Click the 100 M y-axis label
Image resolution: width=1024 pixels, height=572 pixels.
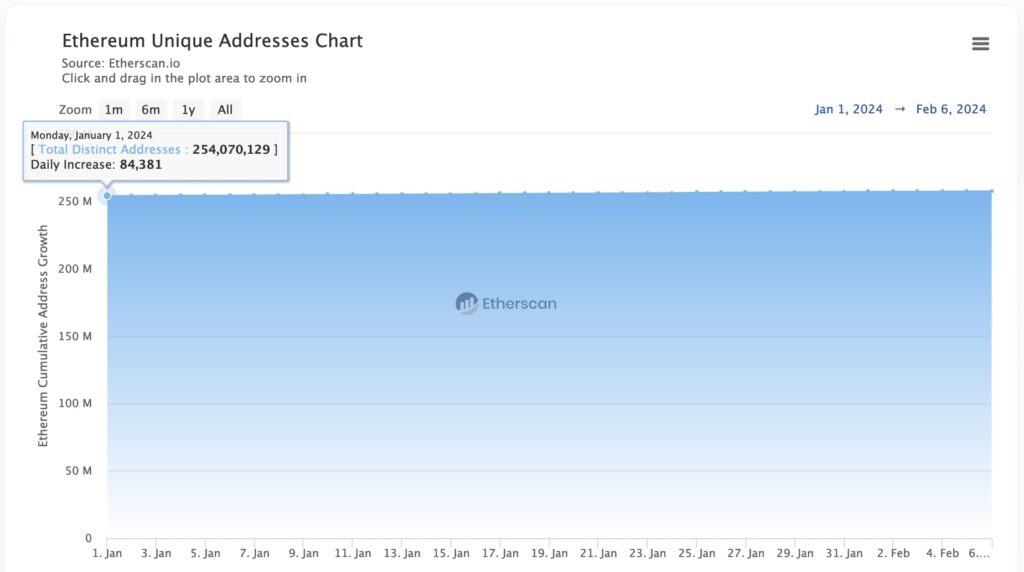coord(75,404)
